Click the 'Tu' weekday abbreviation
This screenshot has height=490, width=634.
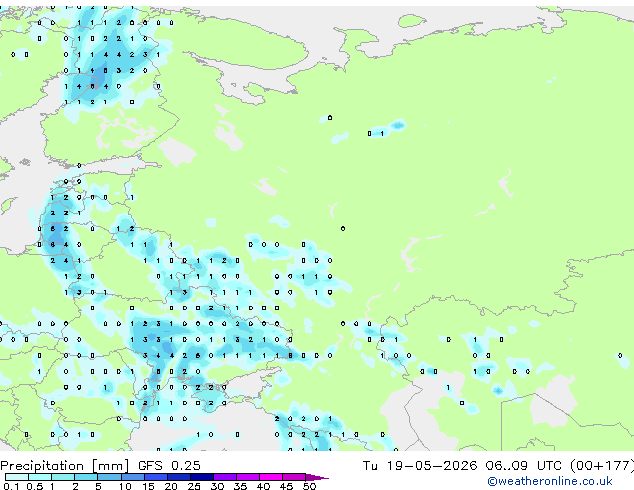tap(370, 466)
